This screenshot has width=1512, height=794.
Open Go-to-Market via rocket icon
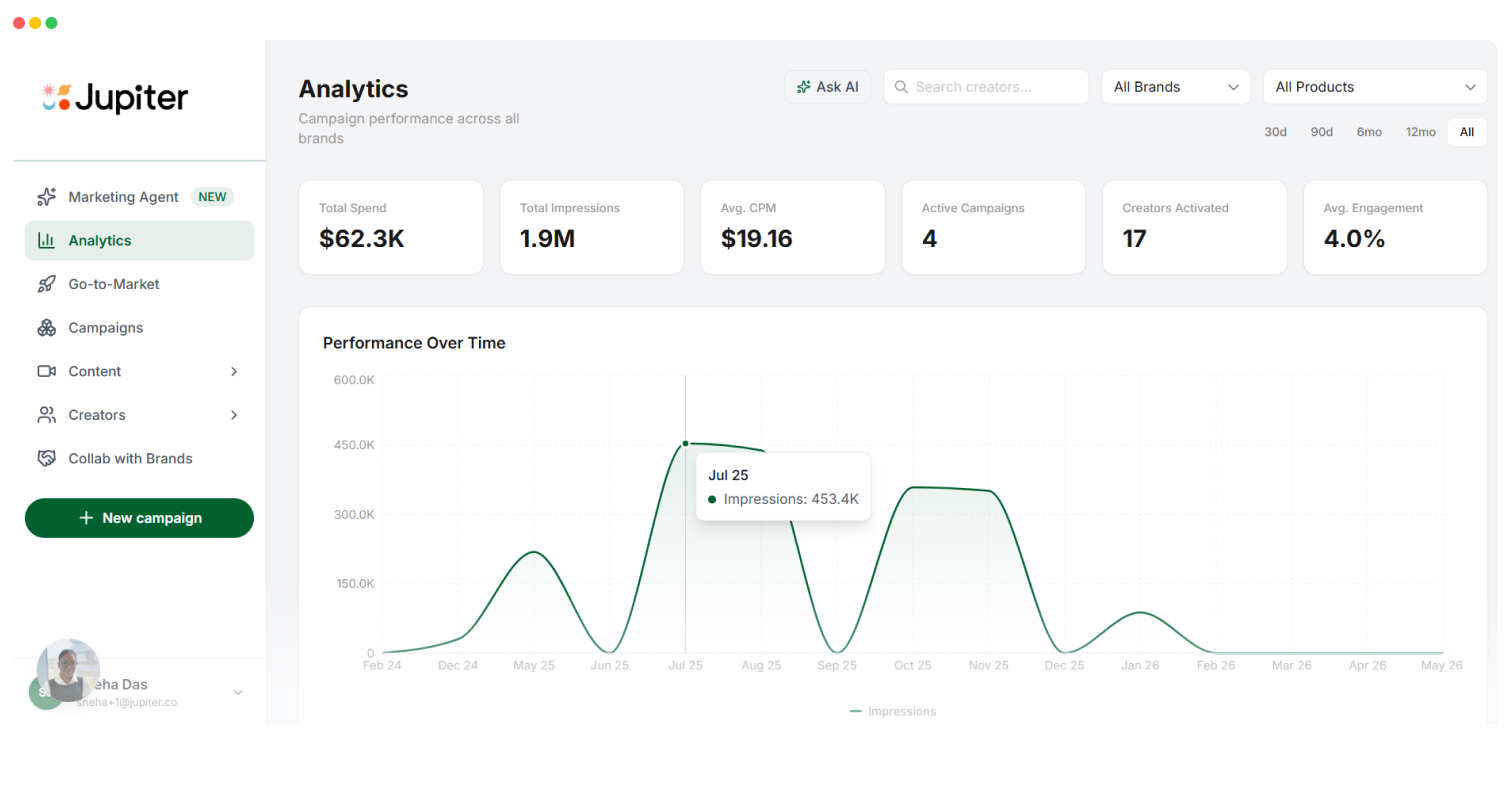(x=46, y=284)
